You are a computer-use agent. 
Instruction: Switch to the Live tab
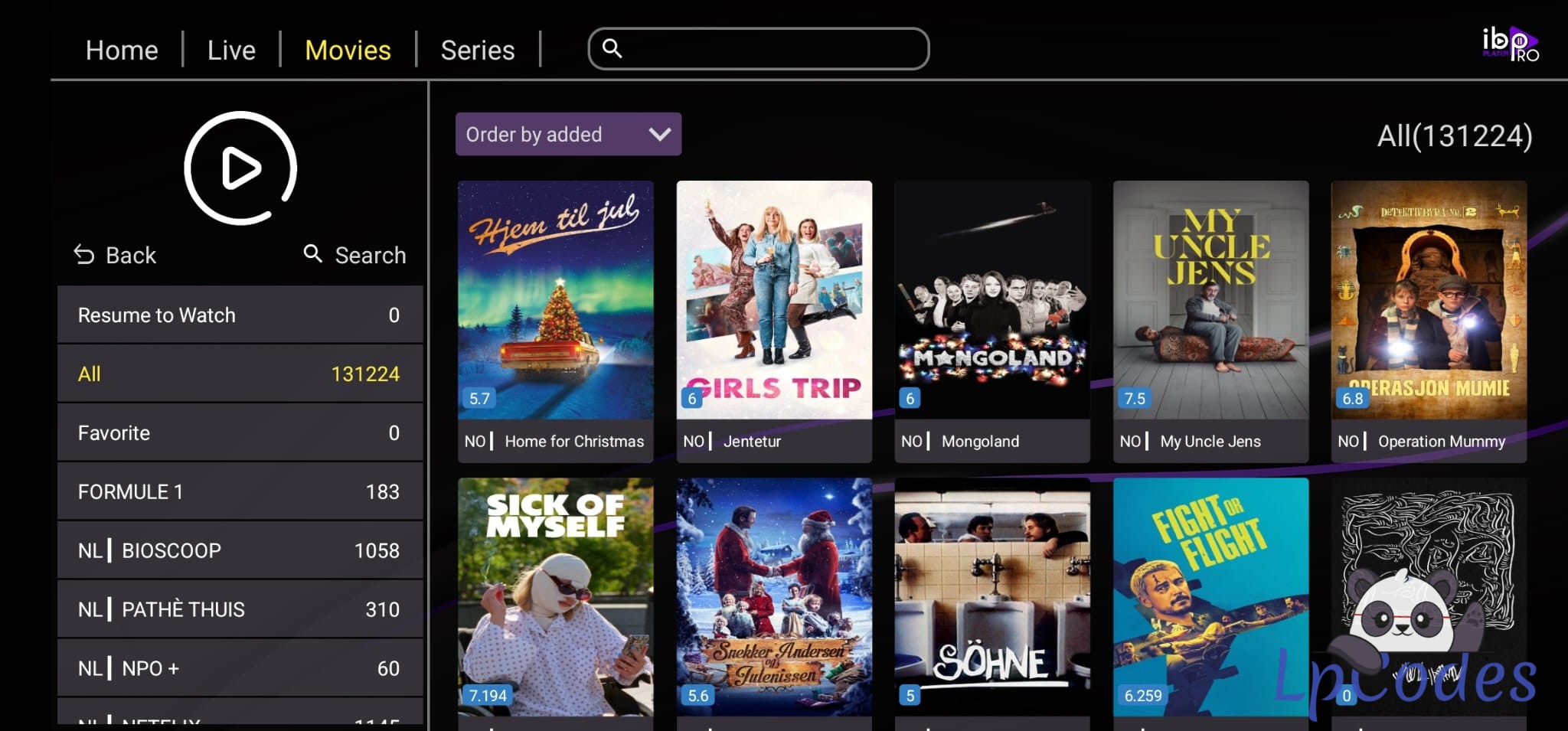[x=231, y=50]
